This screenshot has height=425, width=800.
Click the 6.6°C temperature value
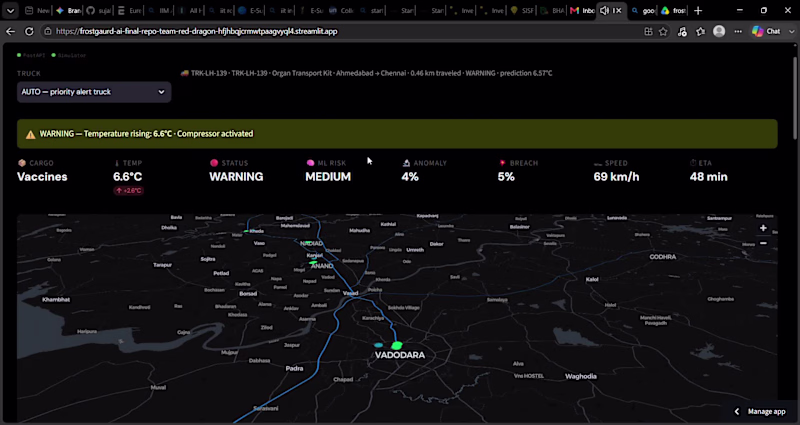point(128,177)
